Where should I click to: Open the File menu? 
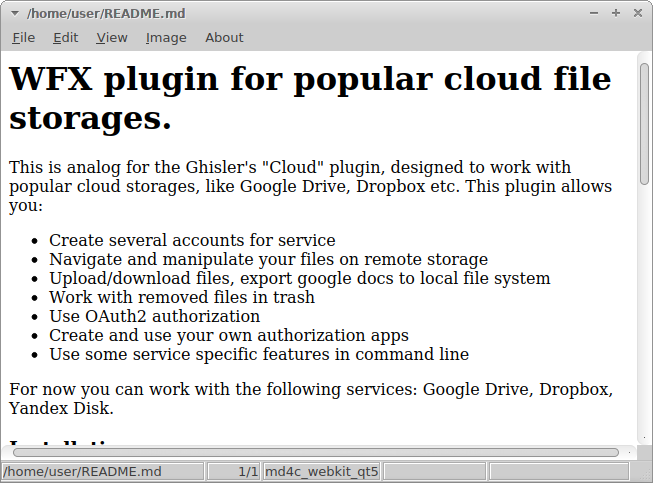pos(23,37)
